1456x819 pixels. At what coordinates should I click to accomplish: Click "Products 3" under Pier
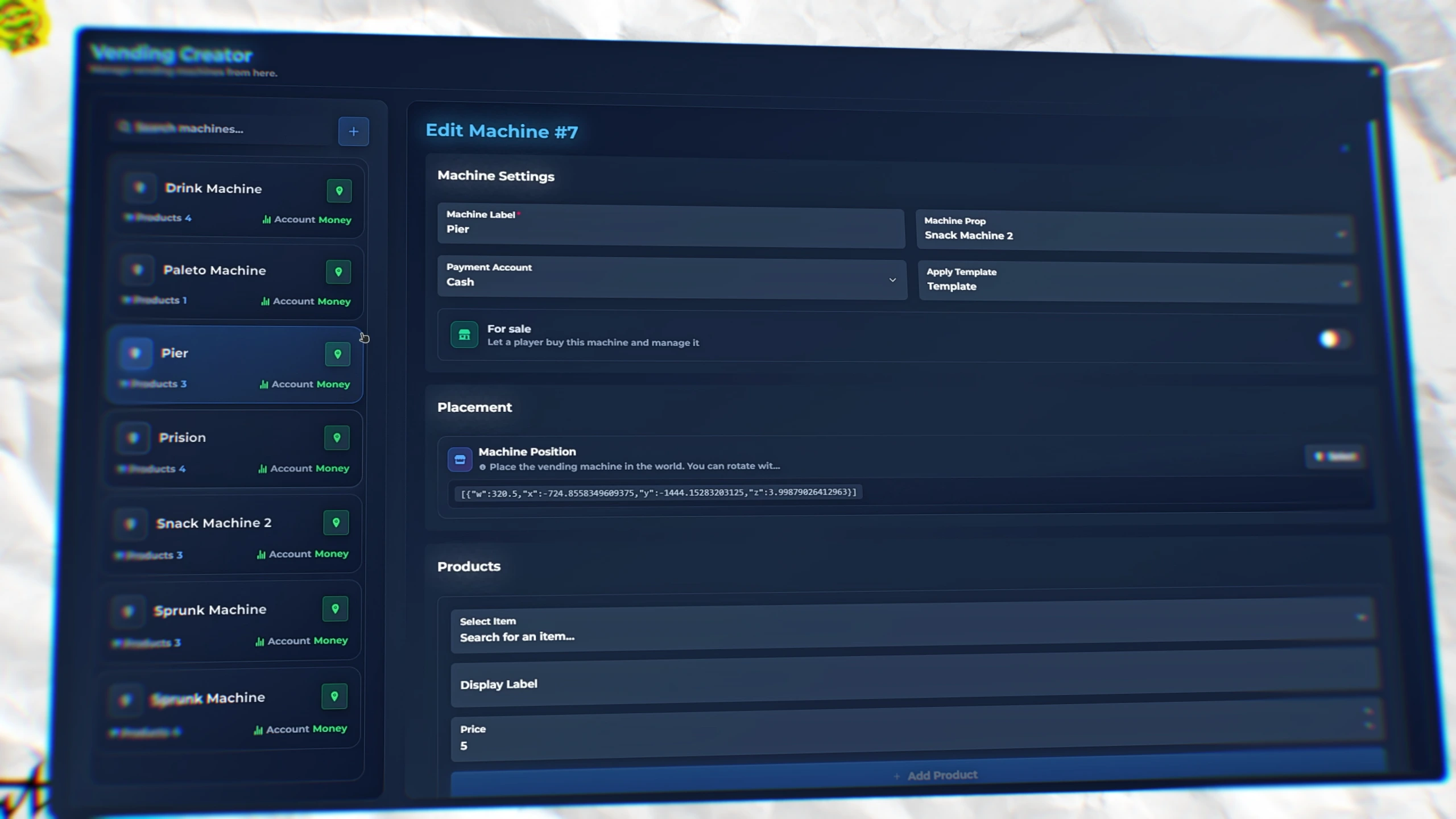[x=153, y=384]
